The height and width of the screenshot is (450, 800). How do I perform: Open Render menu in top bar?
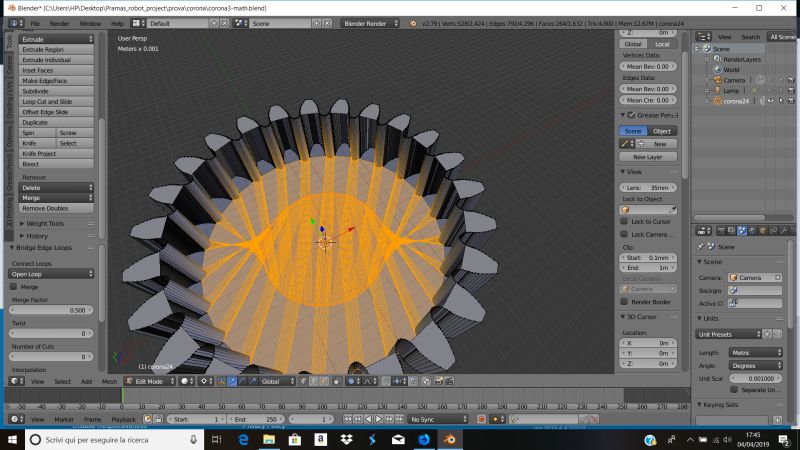coord(59,23)
